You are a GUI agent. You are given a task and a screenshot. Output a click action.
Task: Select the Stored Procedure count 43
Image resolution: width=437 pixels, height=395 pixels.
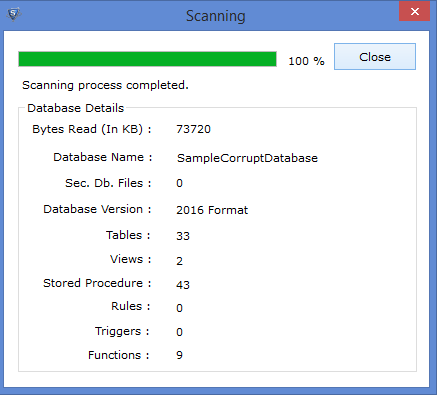coord(183,285)
